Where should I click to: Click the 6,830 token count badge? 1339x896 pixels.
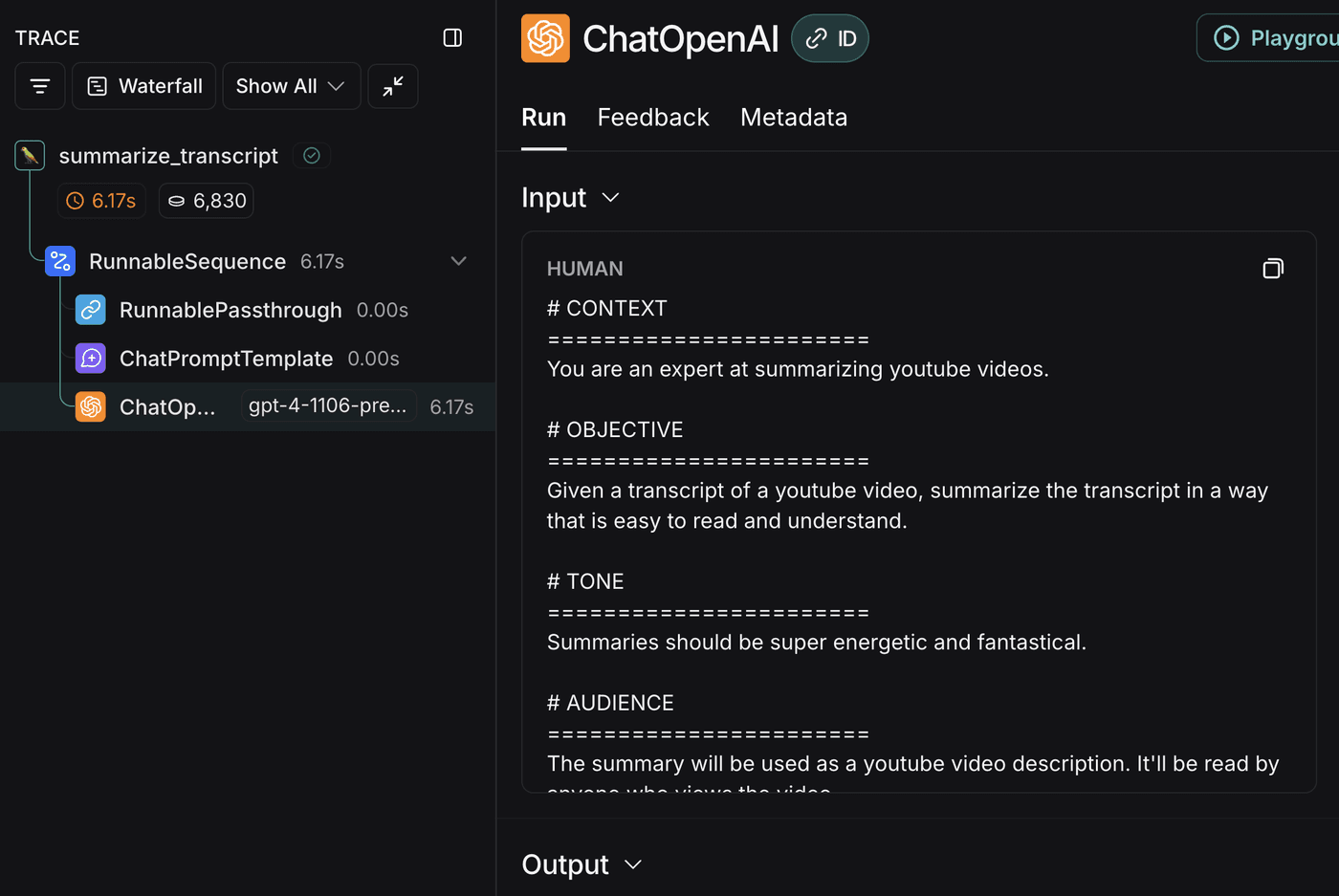click(x=207, y=201)
